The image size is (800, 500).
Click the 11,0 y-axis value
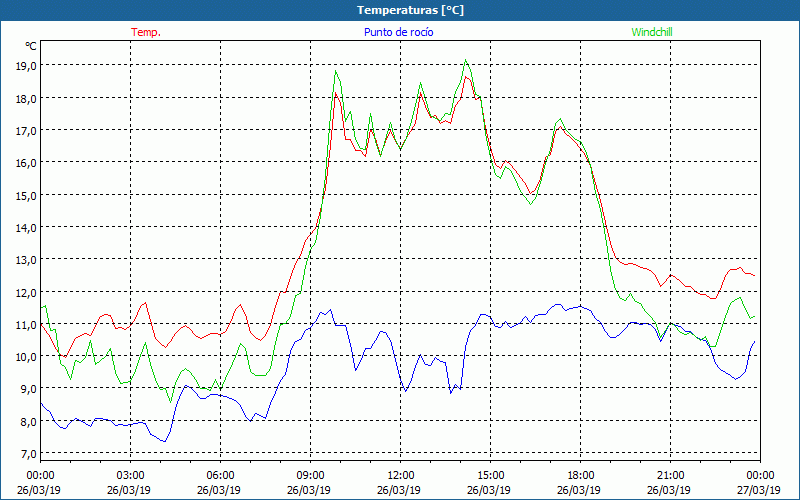27,324
